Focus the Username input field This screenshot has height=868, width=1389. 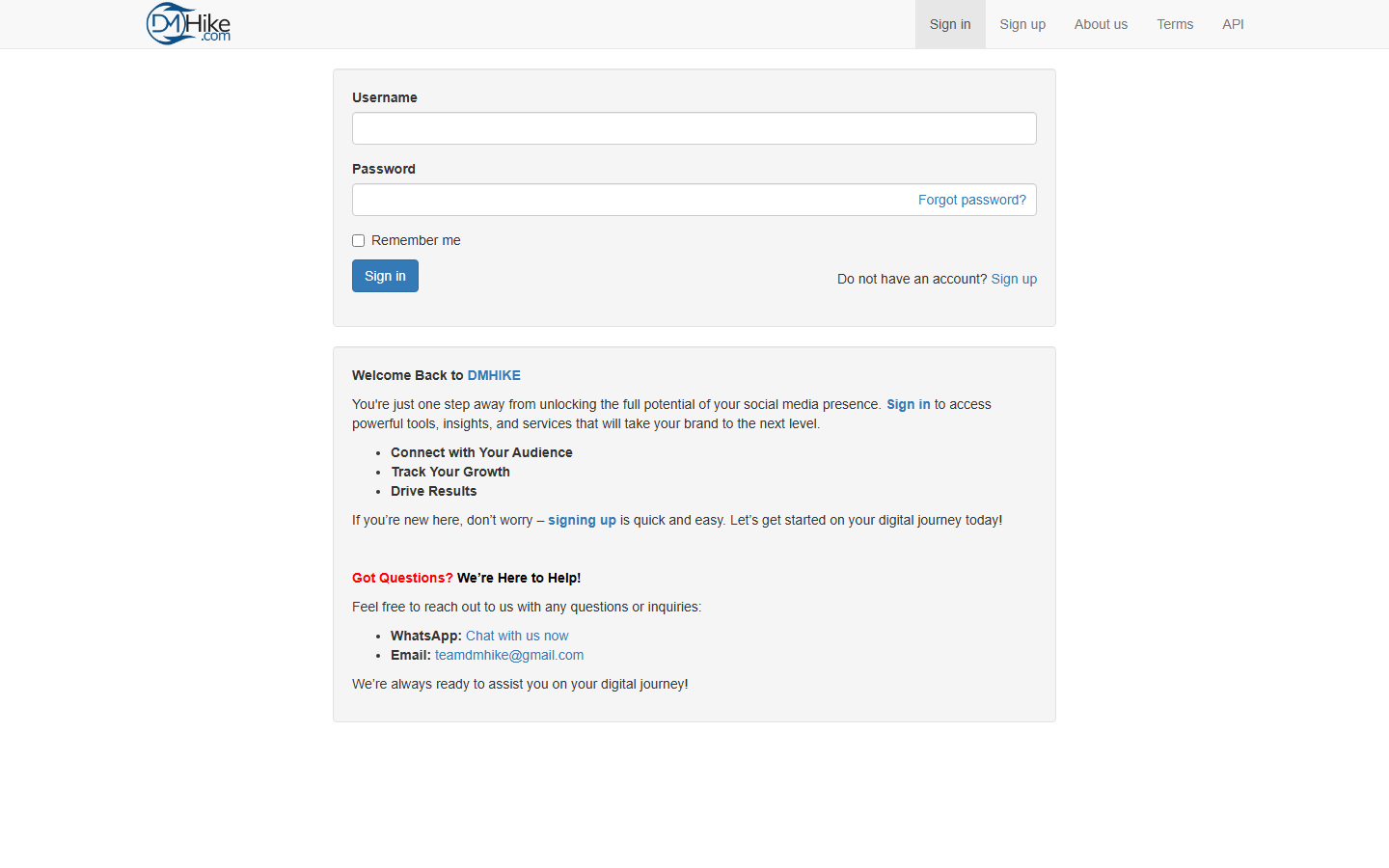pos(694,128)
